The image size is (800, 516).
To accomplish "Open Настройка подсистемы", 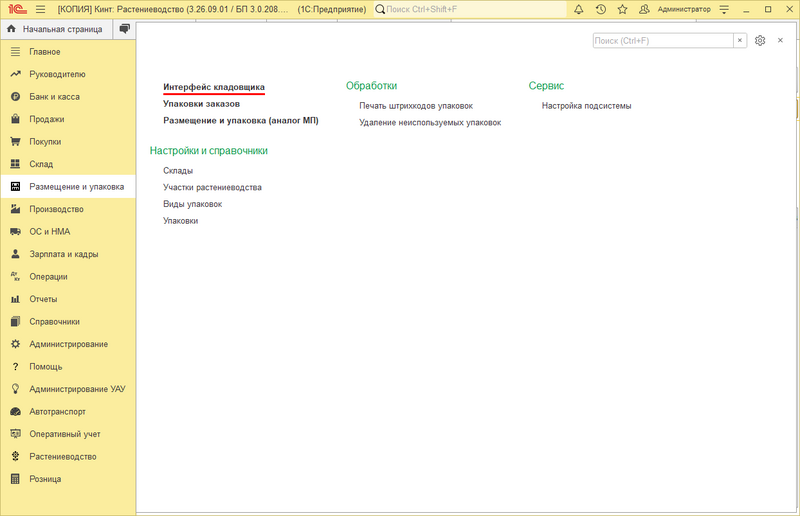I will (586, 106).
